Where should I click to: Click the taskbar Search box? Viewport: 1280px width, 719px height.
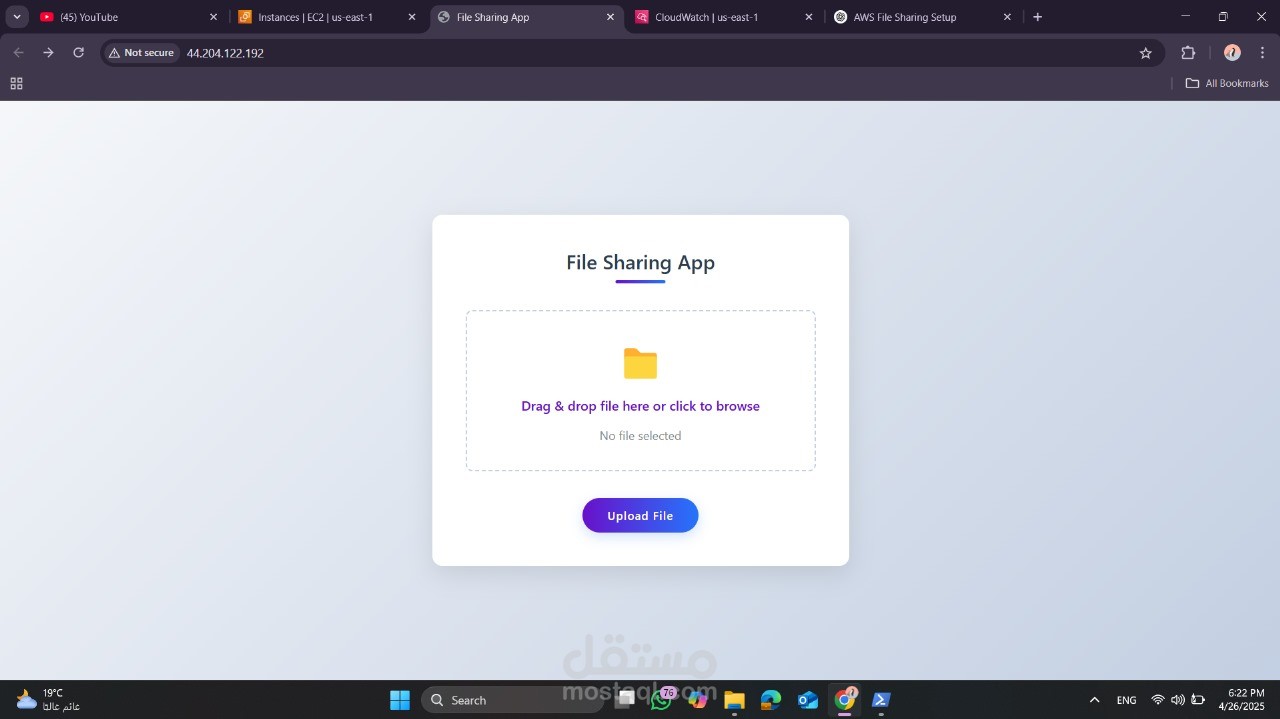[x=512, y=700]
